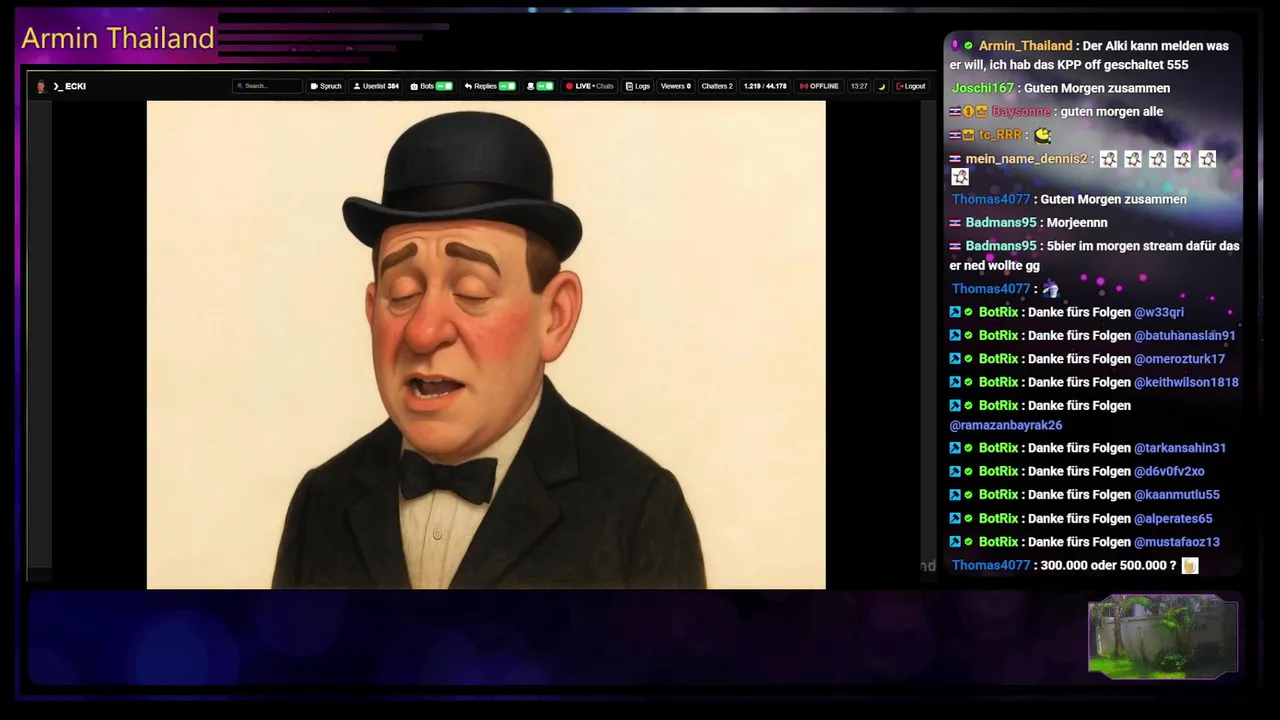Viewport: 1280px width, 720px height.
Task: Click the emote in tc_RRR's message
Action: 1043,135
